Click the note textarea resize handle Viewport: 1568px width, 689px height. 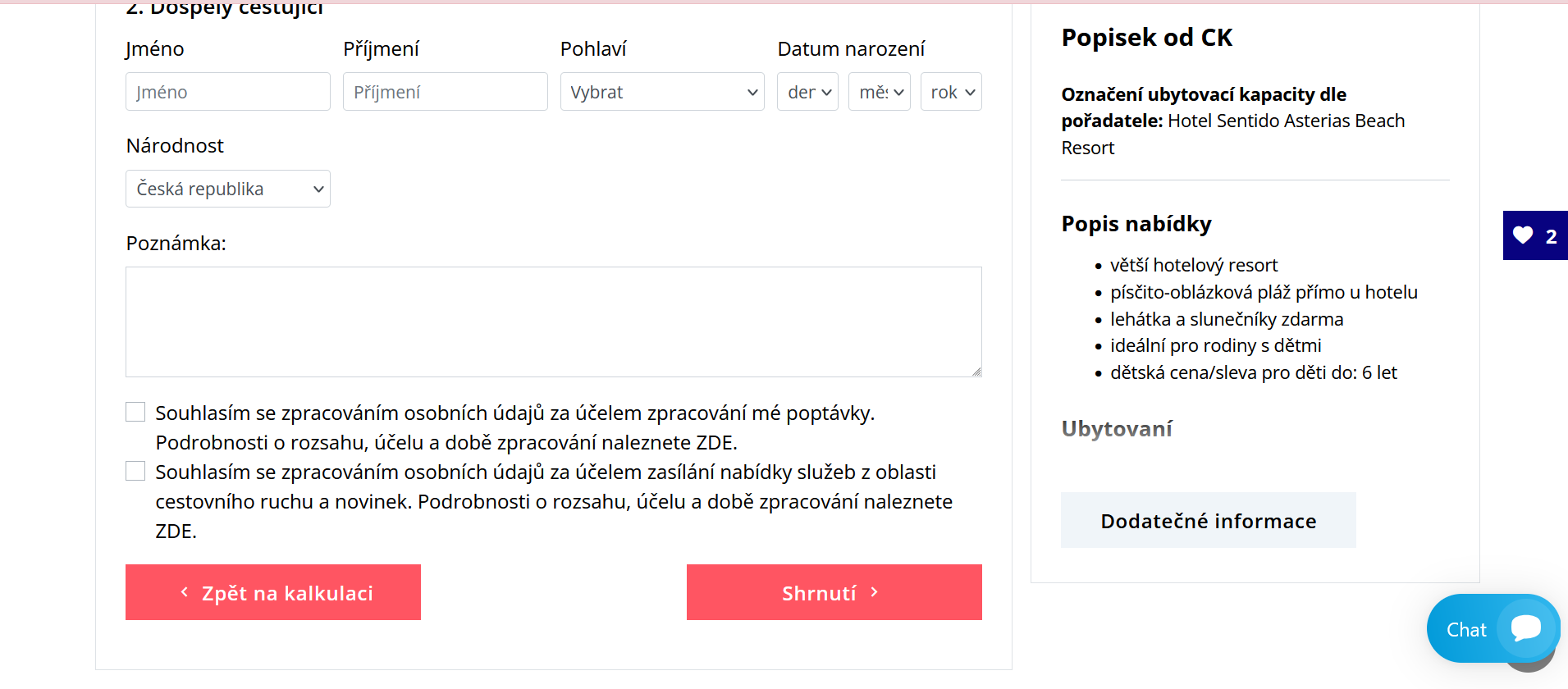point(976,372)
